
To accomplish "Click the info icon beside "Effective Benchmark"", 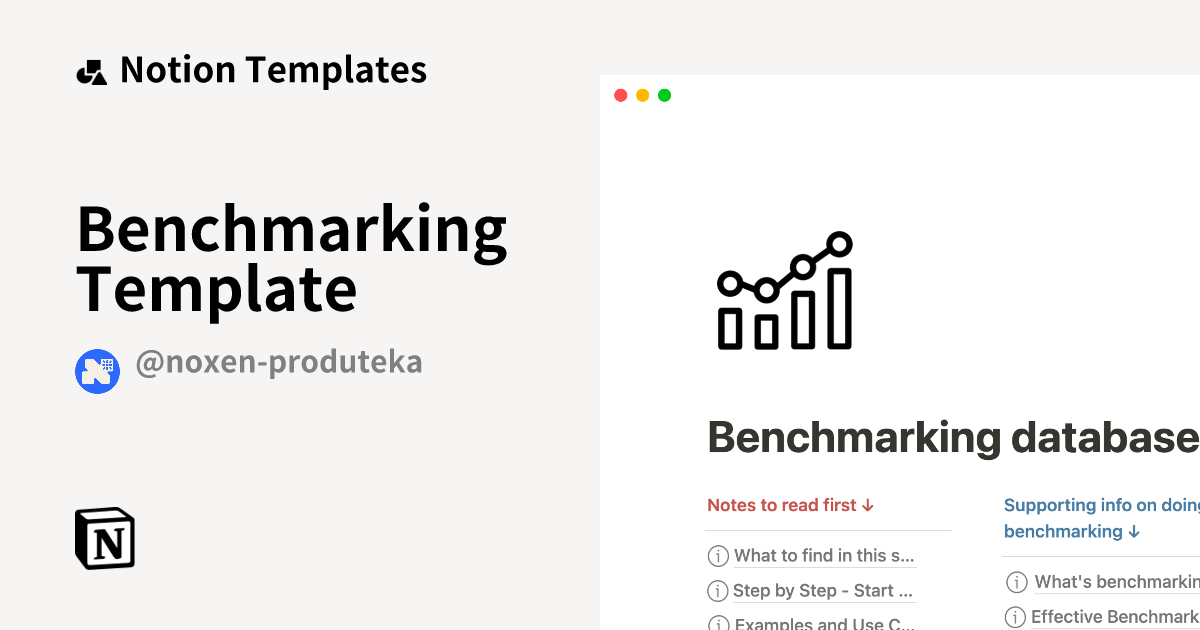I will pyautogui.click(x=1016, y=617).
